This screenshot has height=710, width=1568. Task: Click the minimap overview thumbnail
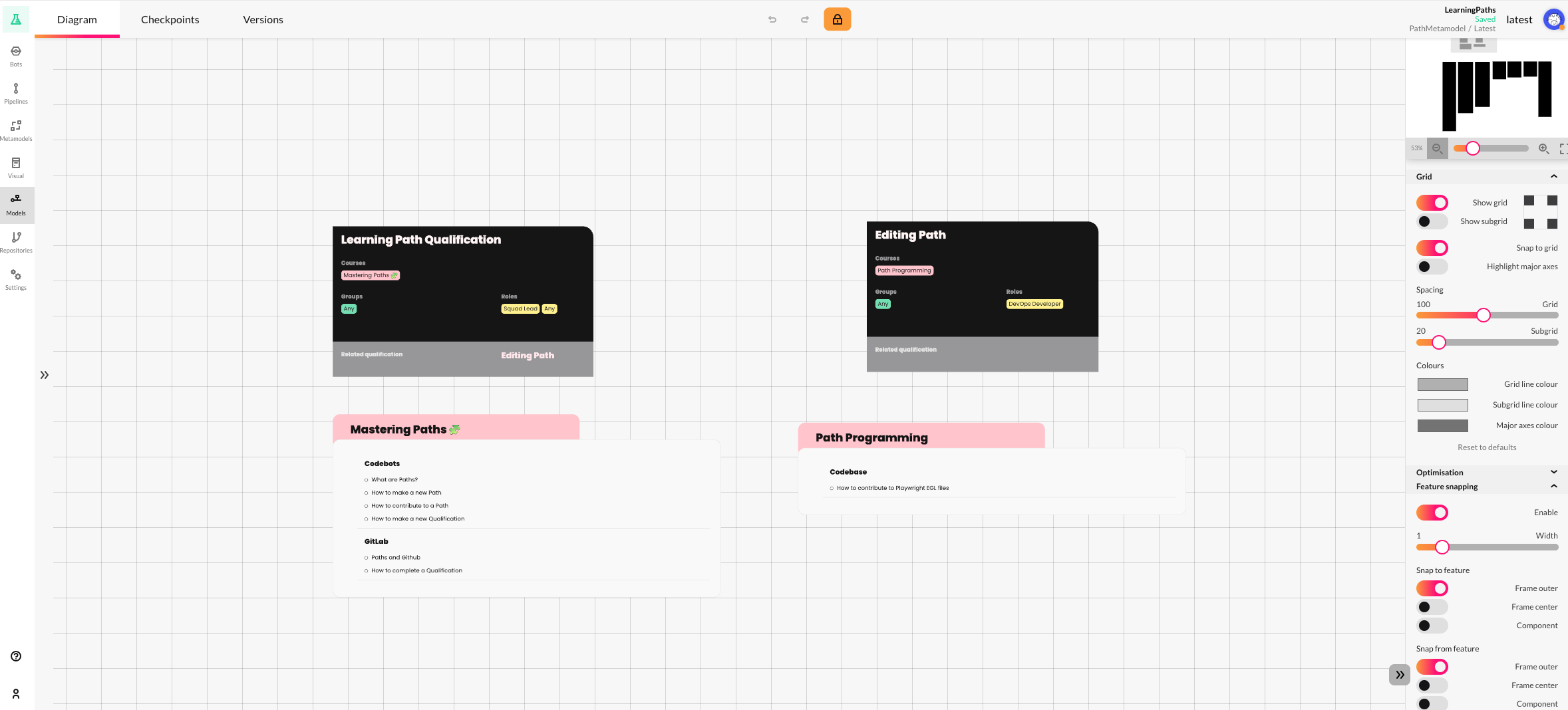[1487, 86]
